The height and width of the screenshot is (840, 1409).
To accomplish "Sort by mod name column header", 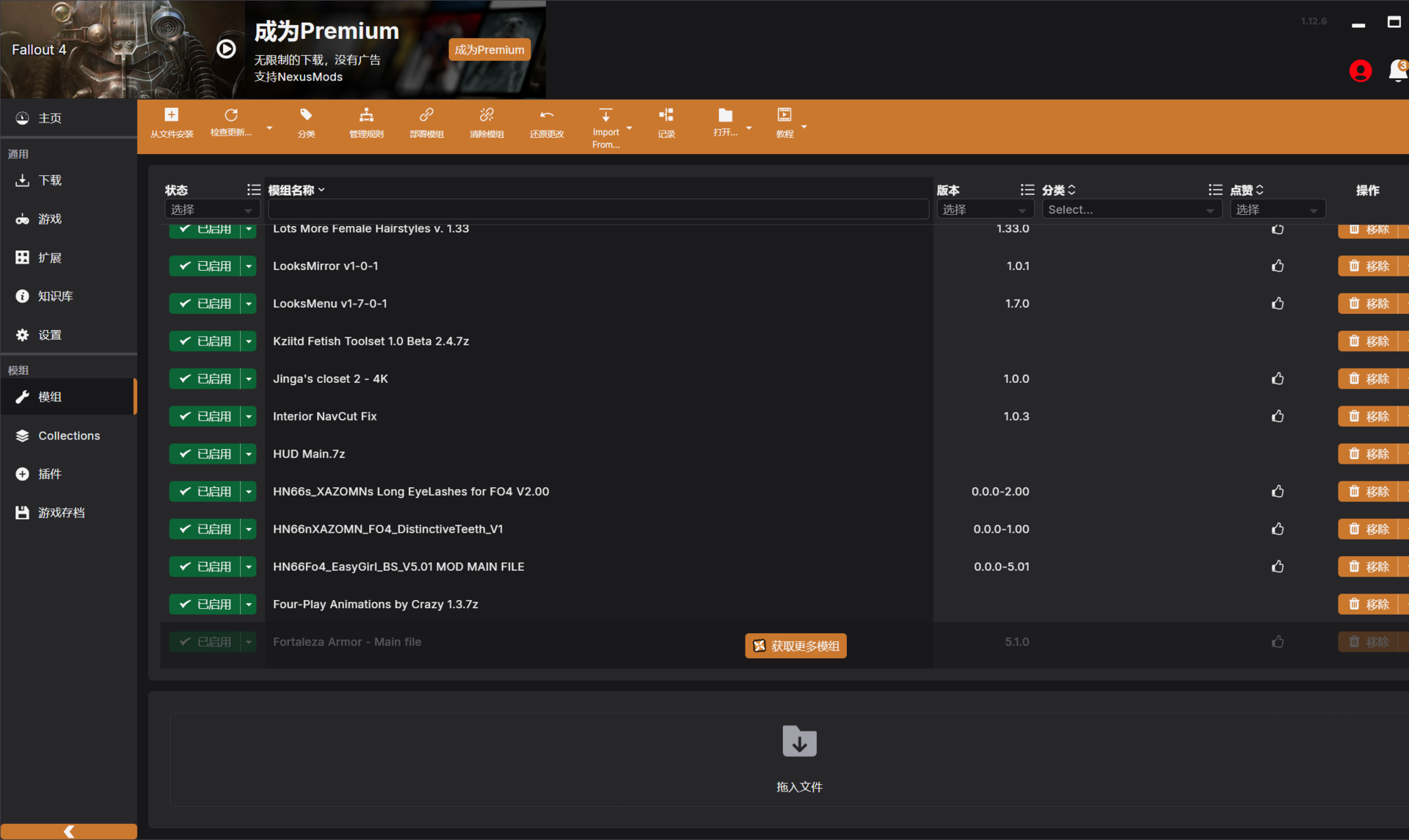I will (296, 190).
